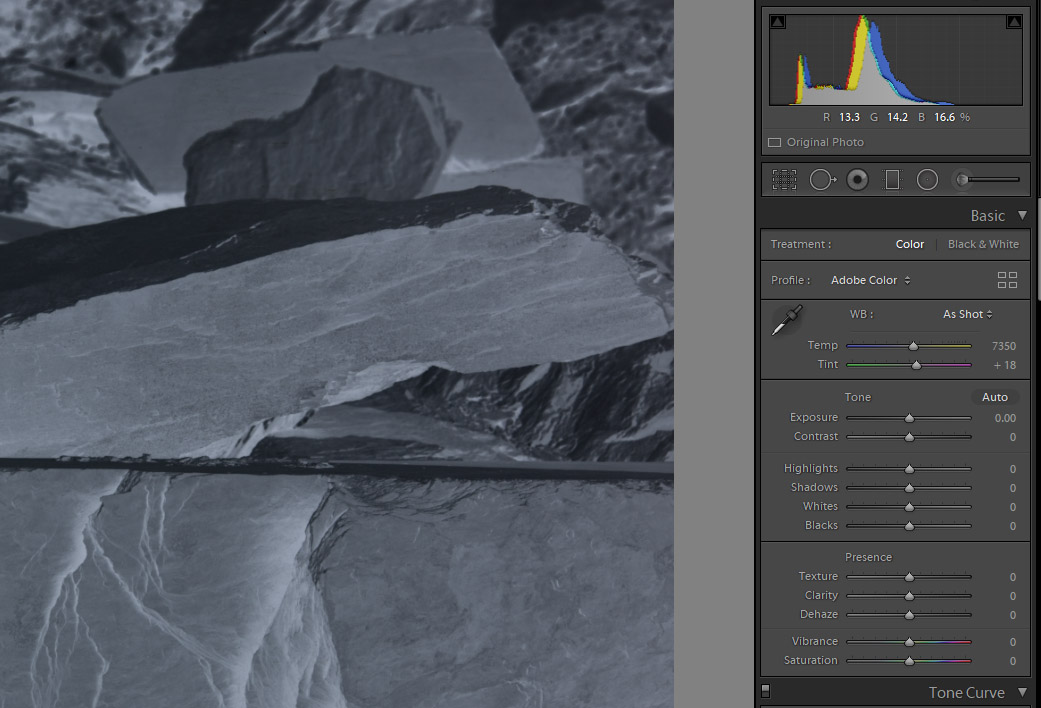
Task: Select the Spot Removal tool
Action: 822,180
